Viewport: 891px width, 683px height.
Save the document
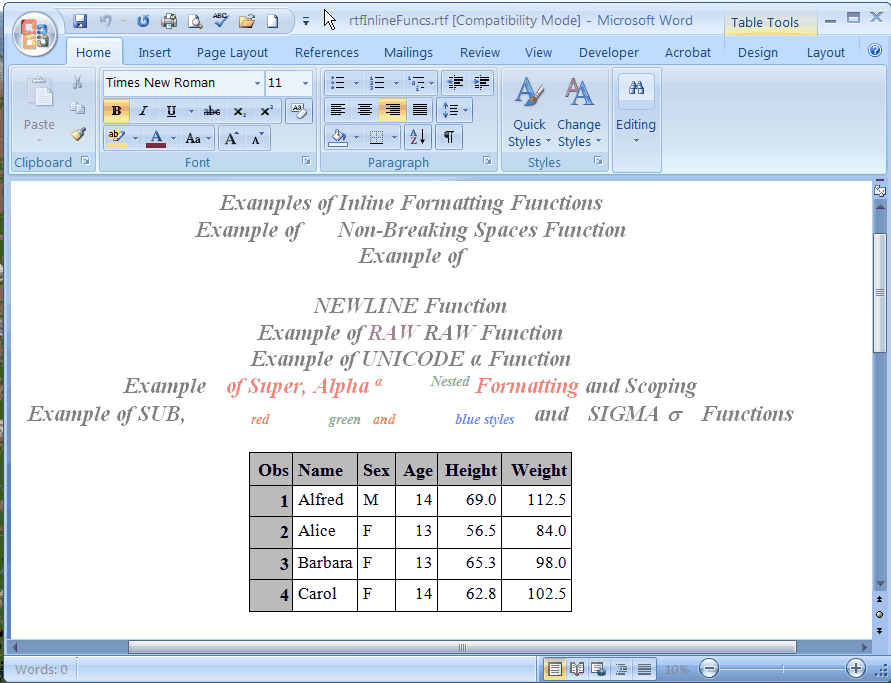pos(78,18)
